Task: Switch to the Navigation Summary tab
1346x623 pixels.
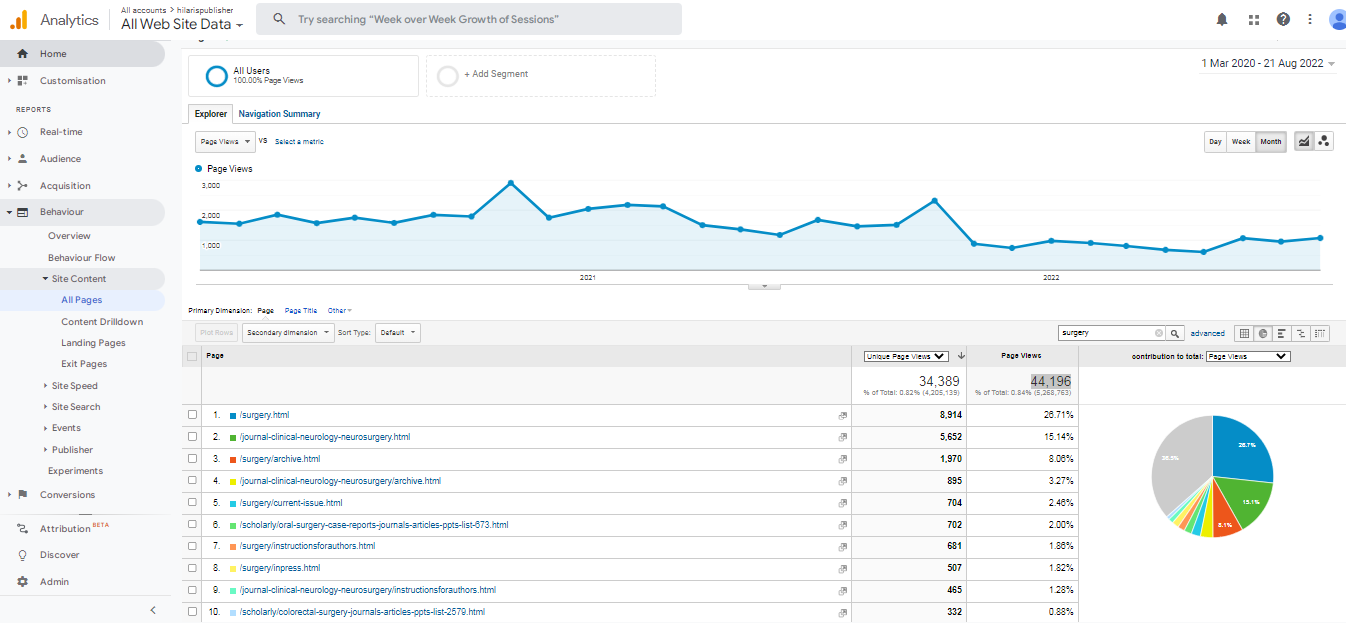Action: click(x=279, y=114)
